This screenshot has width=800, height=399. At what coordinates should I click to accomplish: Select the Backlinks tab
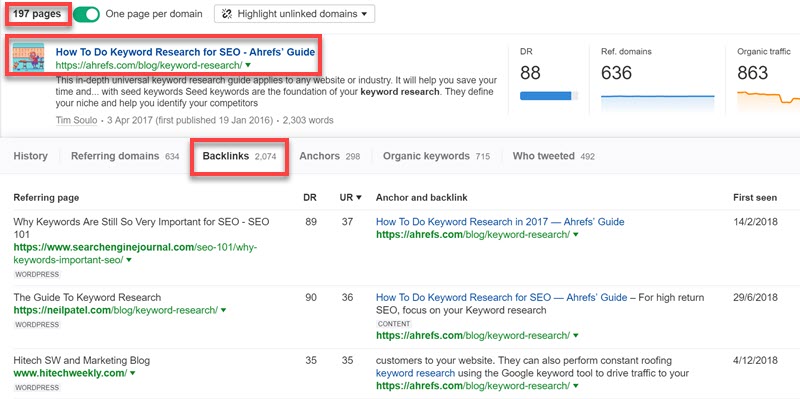pyautogui.click(x=239, y=157)
